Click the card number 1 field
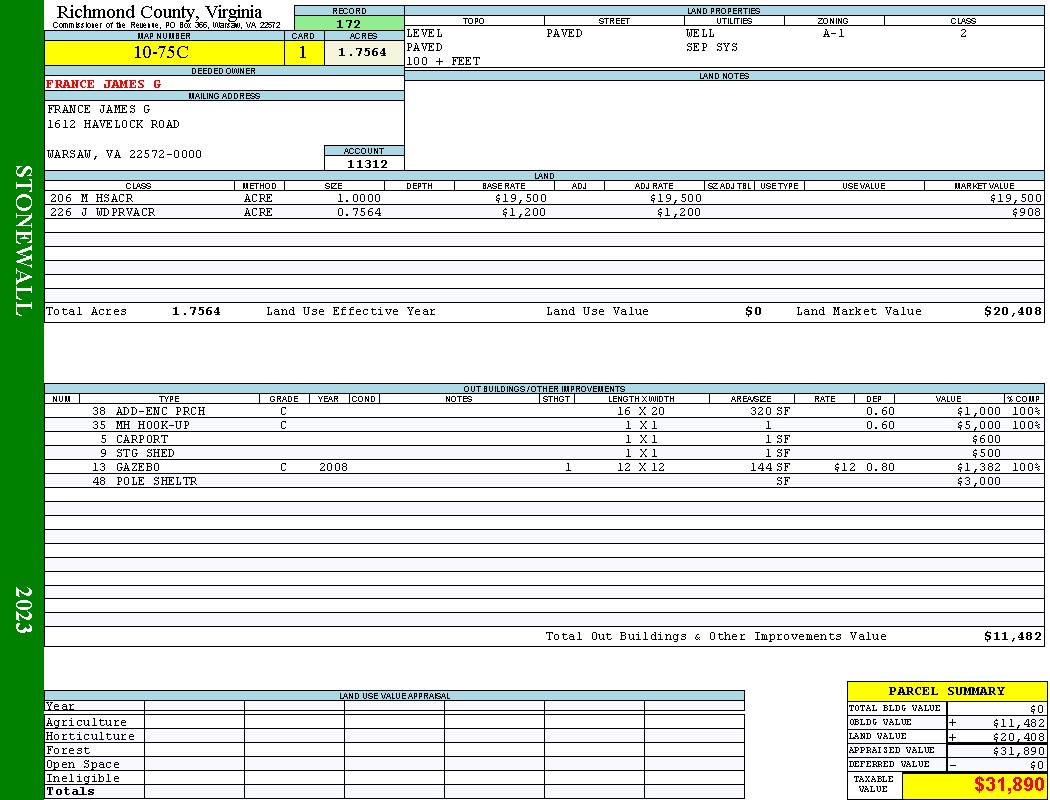 [303, 52]
